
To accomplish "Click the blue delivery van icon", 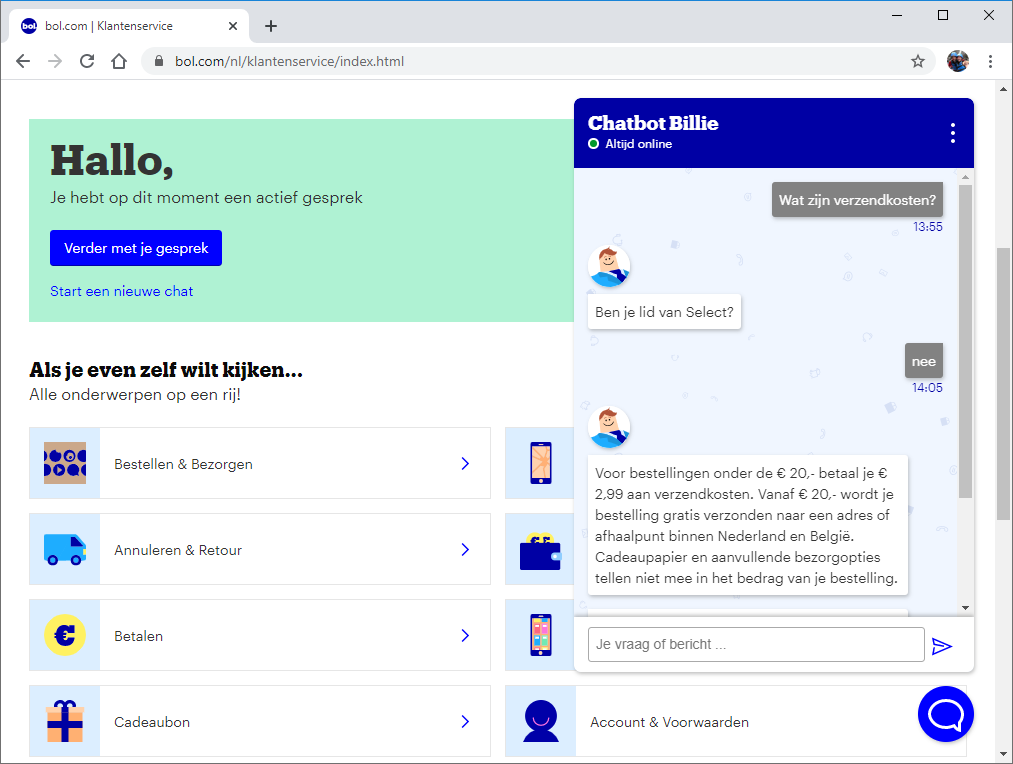I will [65, 550].
